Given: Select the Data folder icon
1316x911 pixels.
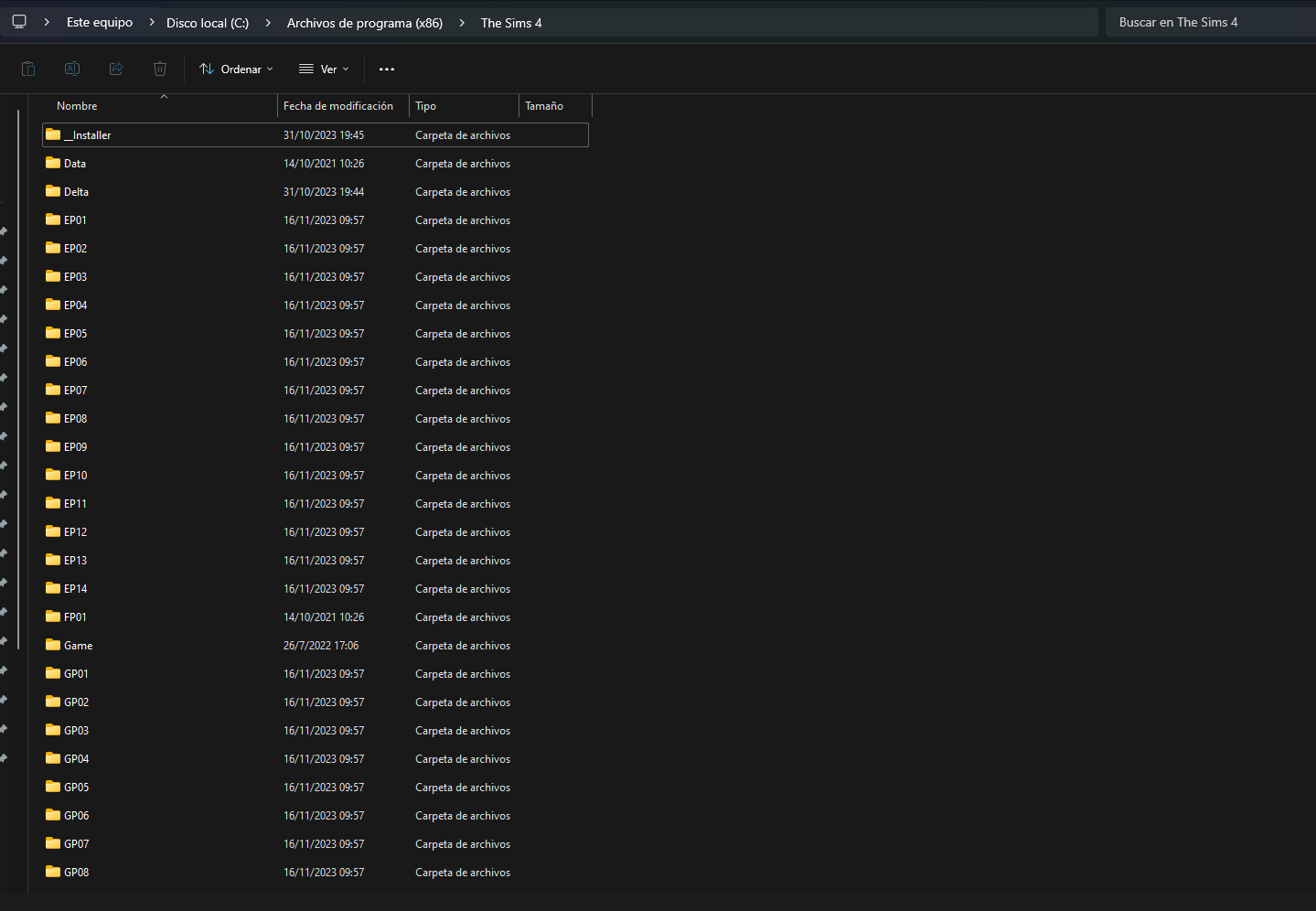Looking at the screenshot, I should click(53, 163).
